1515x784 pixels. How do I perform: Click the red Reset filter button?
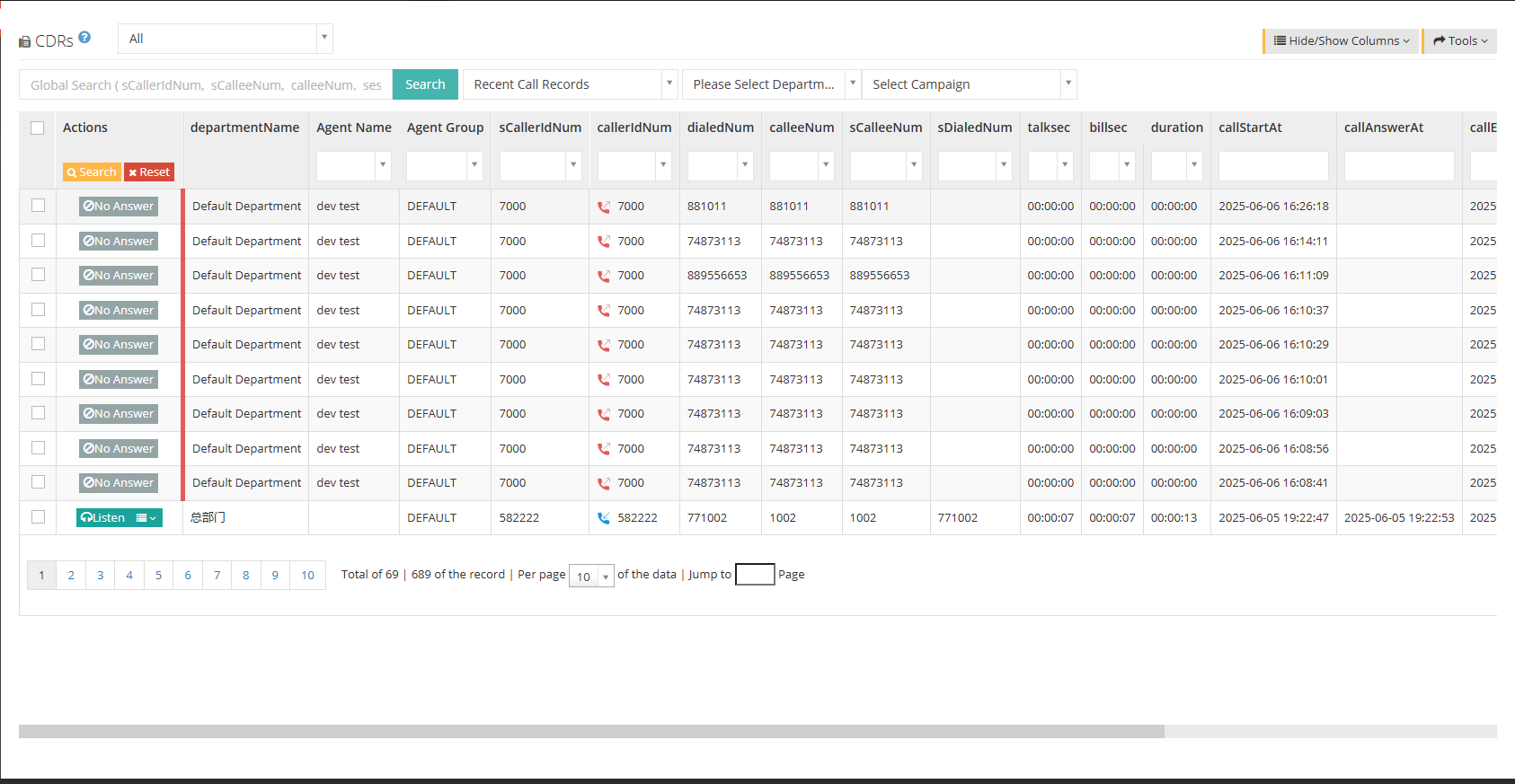pyautogui.click(x=148, y=172)
